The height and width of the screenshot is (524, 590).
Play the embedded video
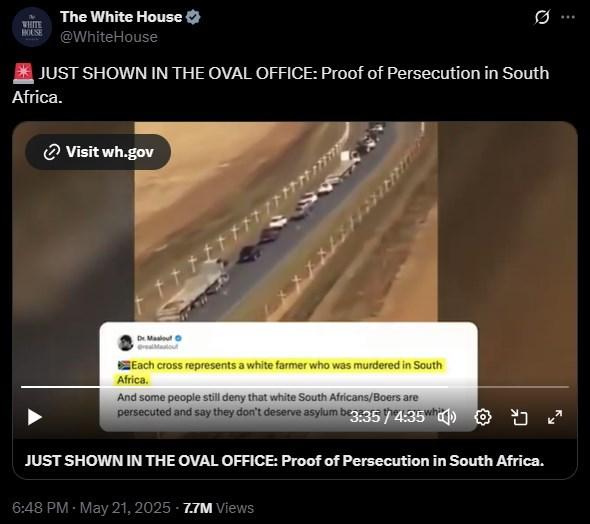[x=35, y=417]
